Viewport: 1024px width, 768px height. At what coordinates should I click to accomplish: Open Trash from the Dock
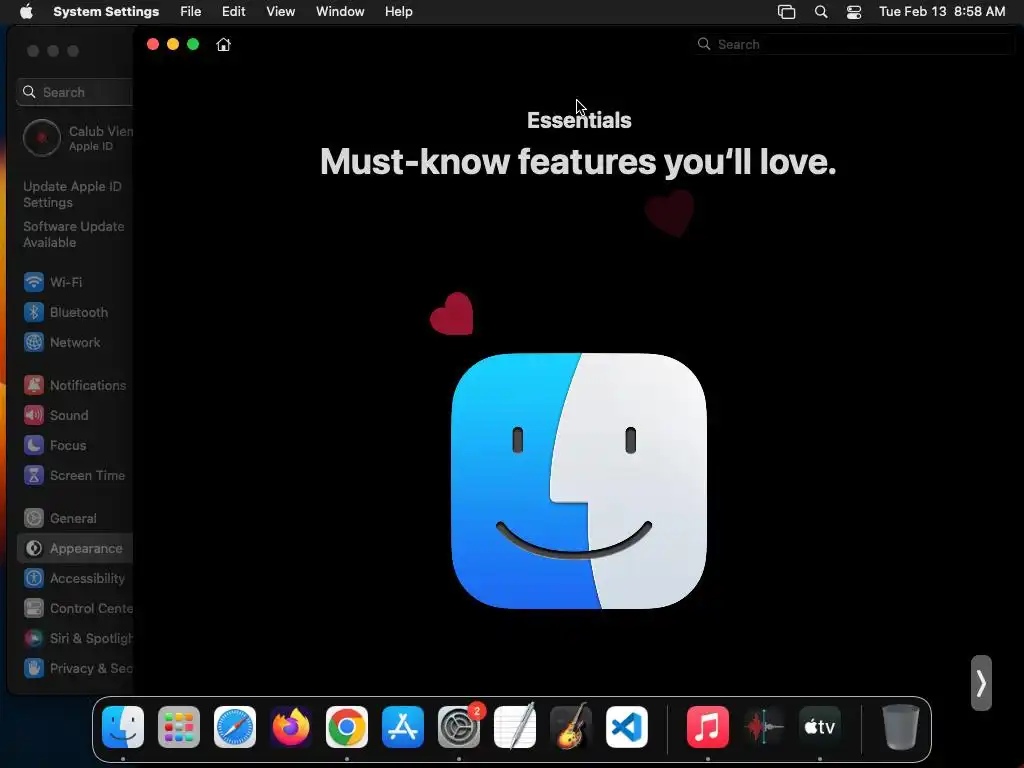[x=901, y=727]
